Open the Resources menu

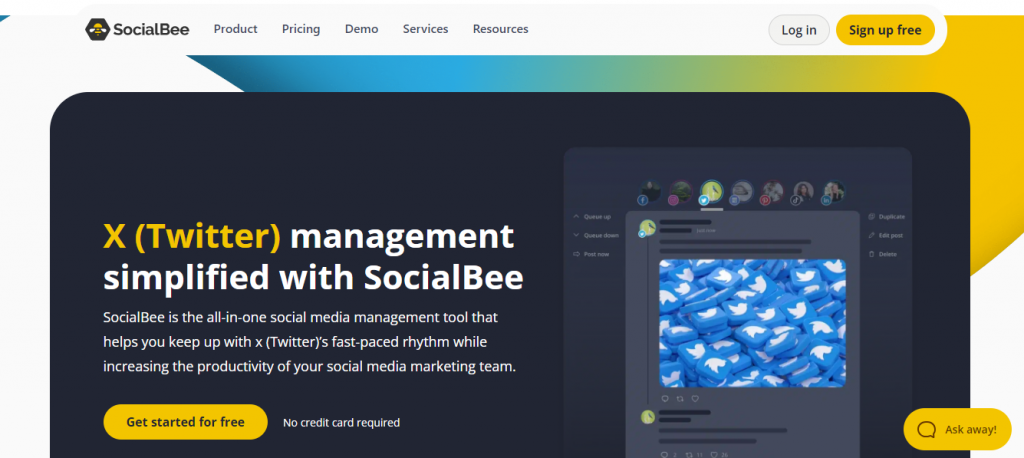click(x=500, y=29)
